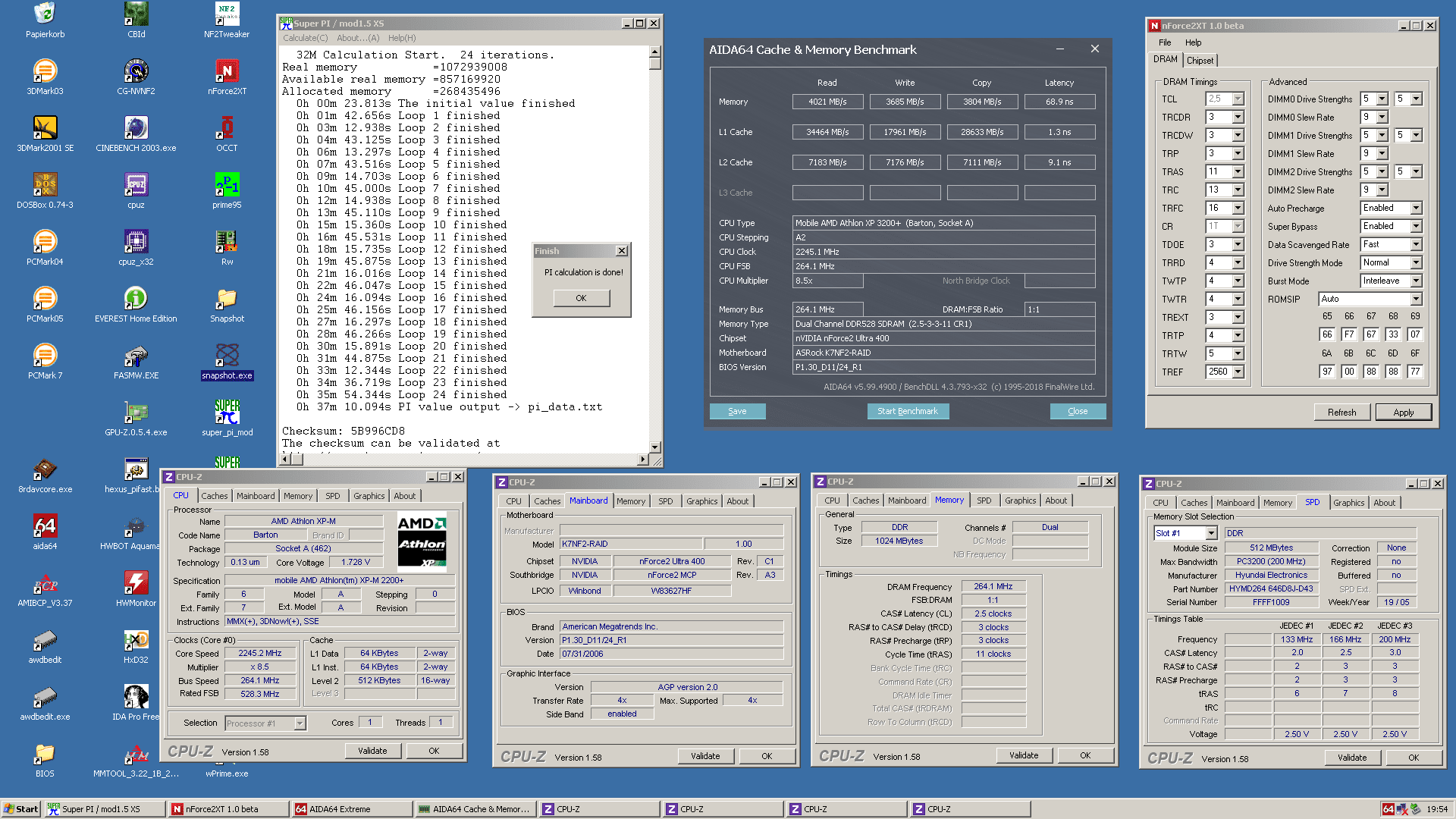Open the Windows Start button
1456x819 pixels.
20,809
